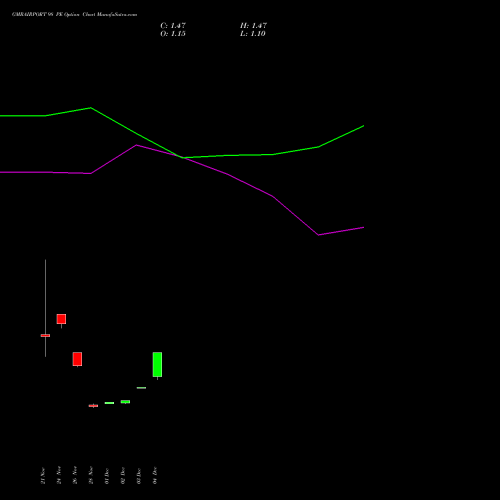Click the small green candle for 02 Dec

pyautogui.click(x=125, y=402)
